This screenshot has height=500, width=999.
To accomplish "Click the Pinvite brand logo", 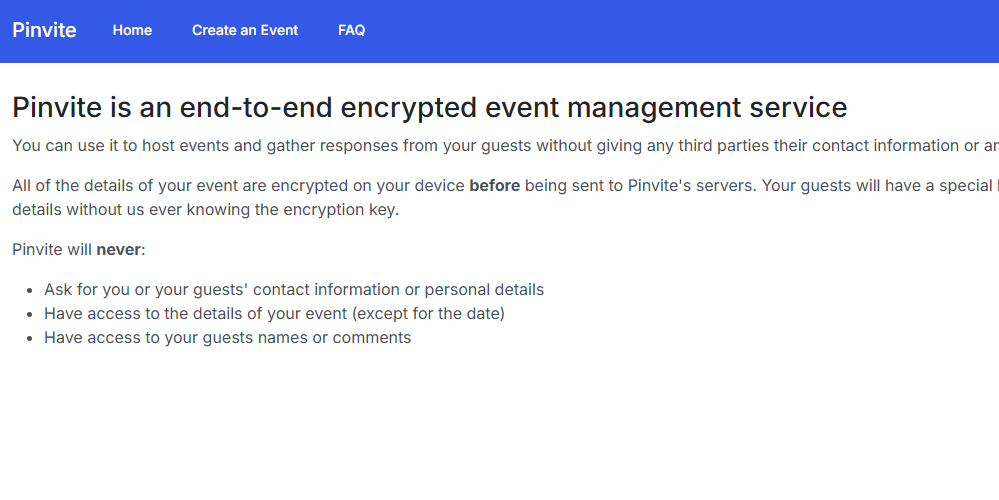I will click(x=44, y=30).
